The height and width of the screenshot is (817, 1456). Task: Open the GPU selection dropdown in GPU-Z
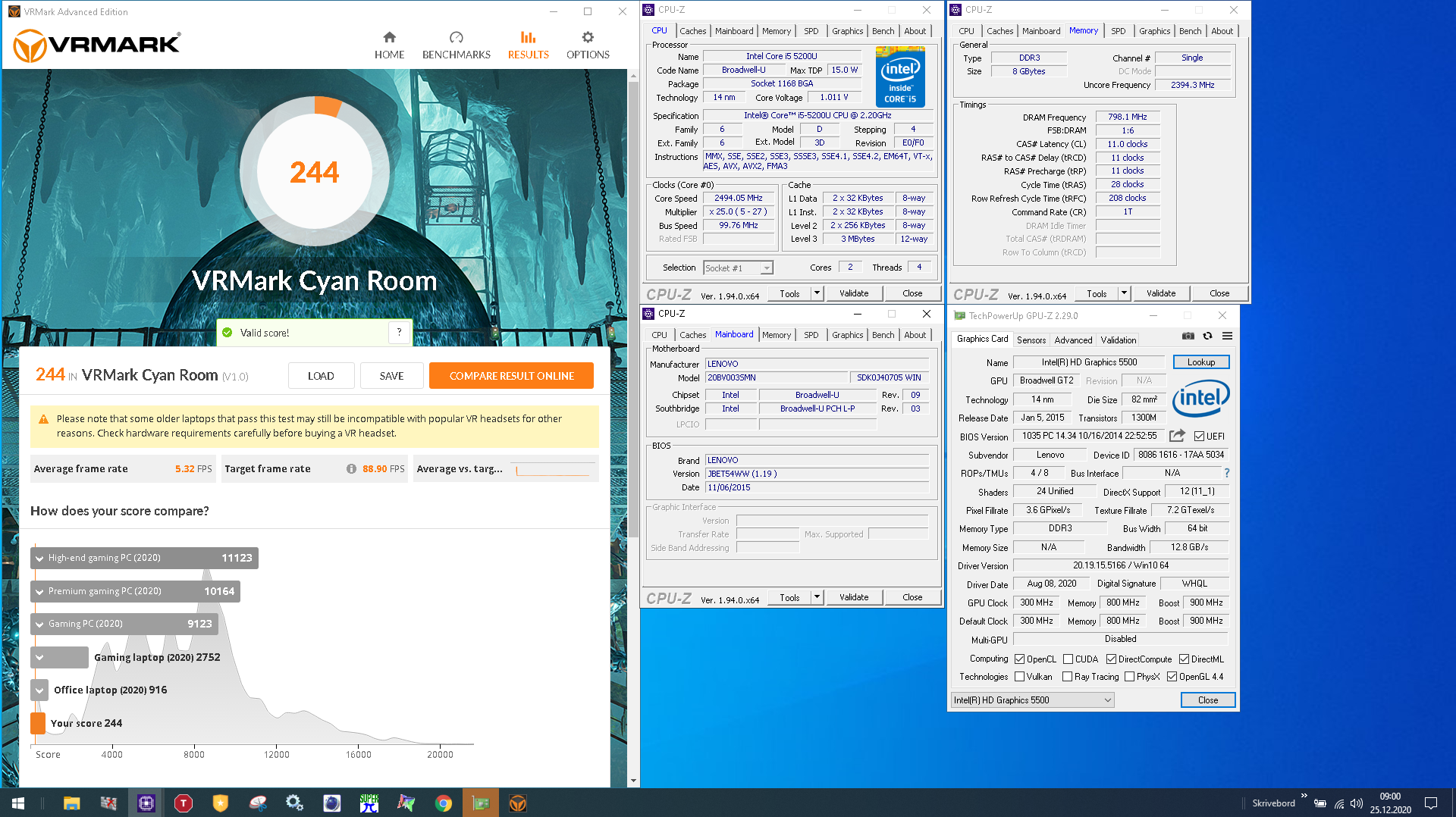pos(1032,700)
